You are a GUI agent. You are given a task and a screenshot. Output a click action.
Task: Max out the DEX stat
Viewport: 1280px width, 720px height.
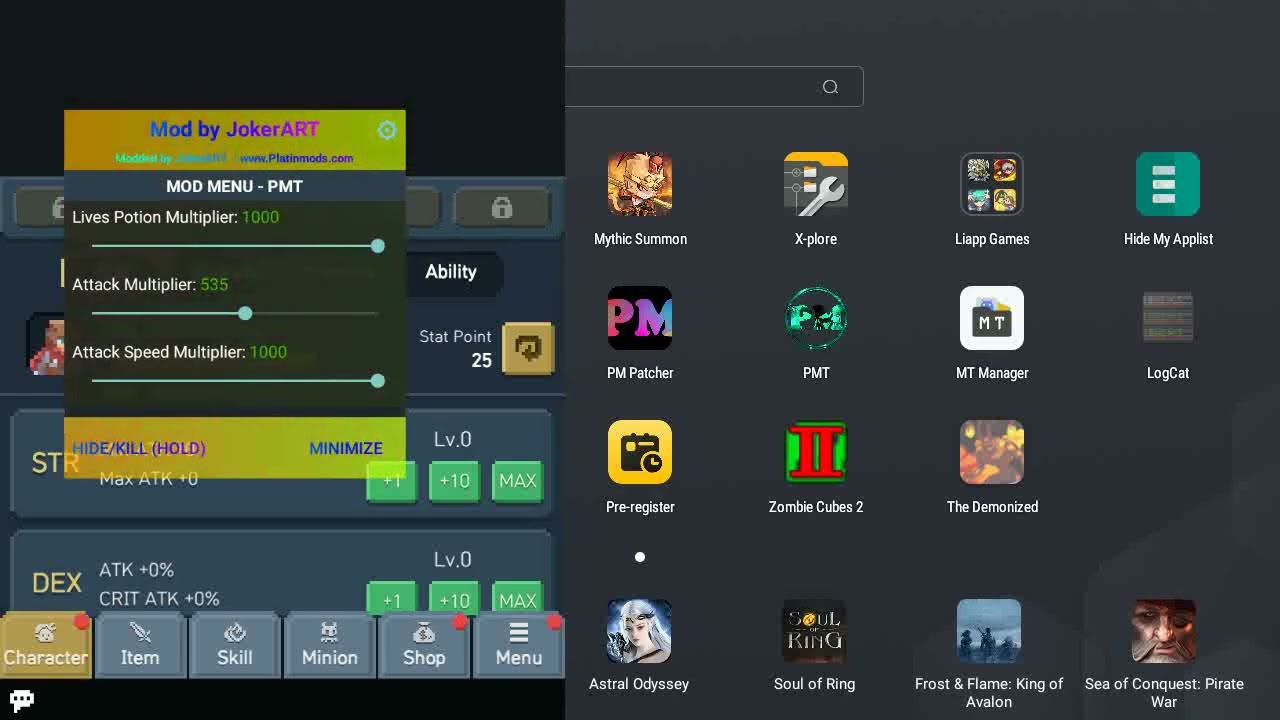point(518,598)
